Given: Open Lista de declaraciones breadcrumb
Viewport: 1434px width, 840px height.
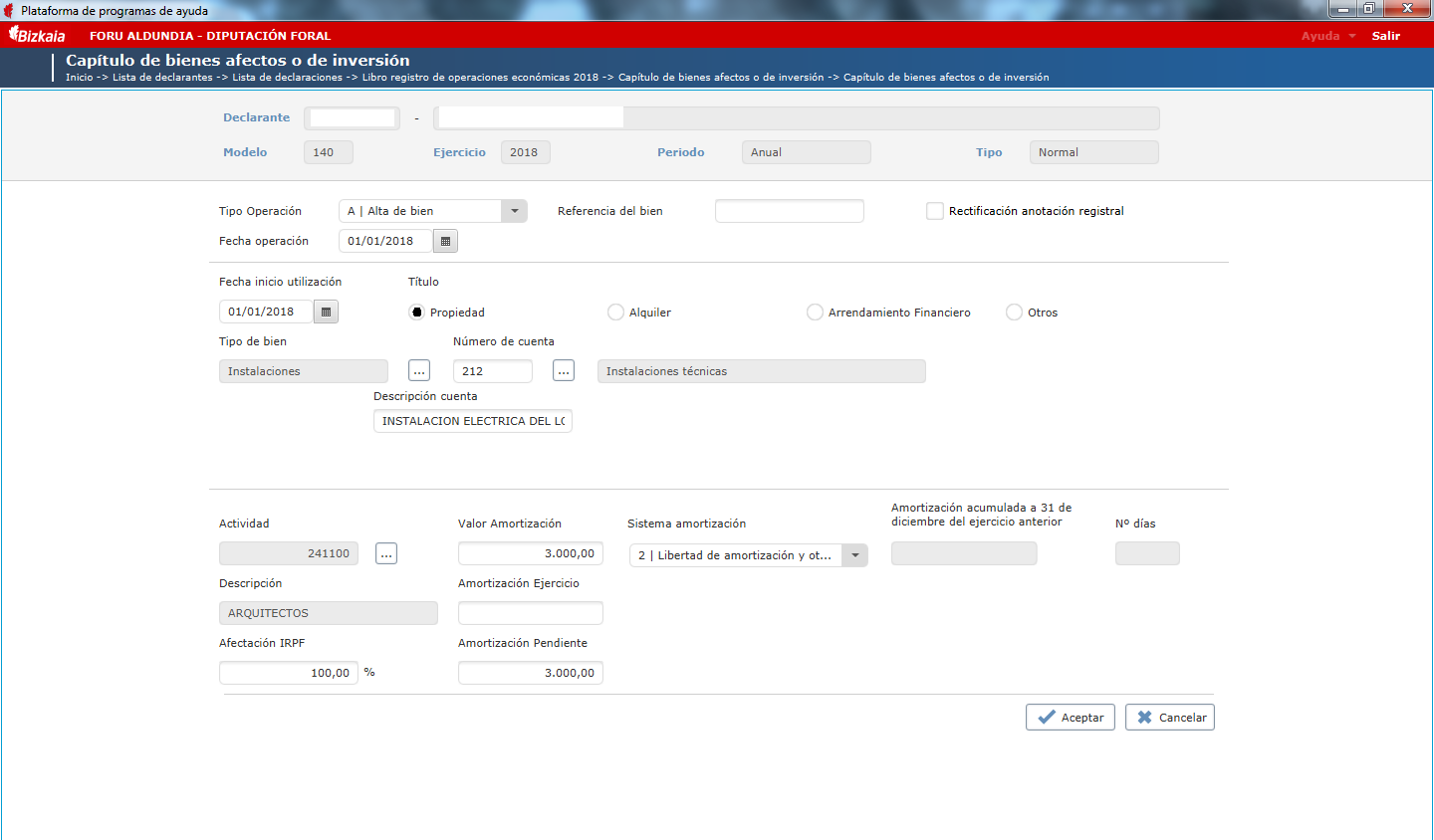Looking at the screenshot, I should [288, 78].
